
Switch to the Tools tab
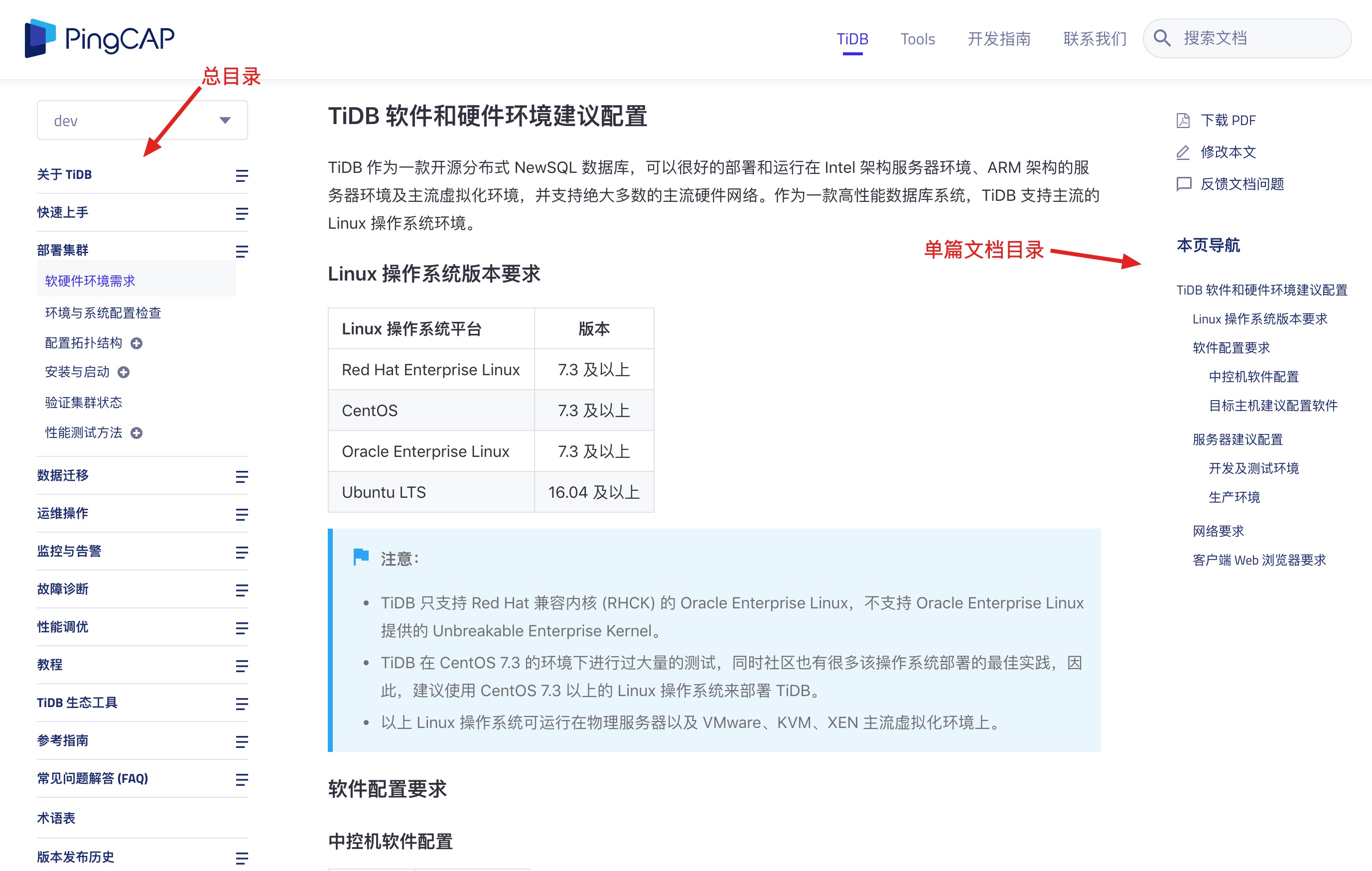[917, 39]
